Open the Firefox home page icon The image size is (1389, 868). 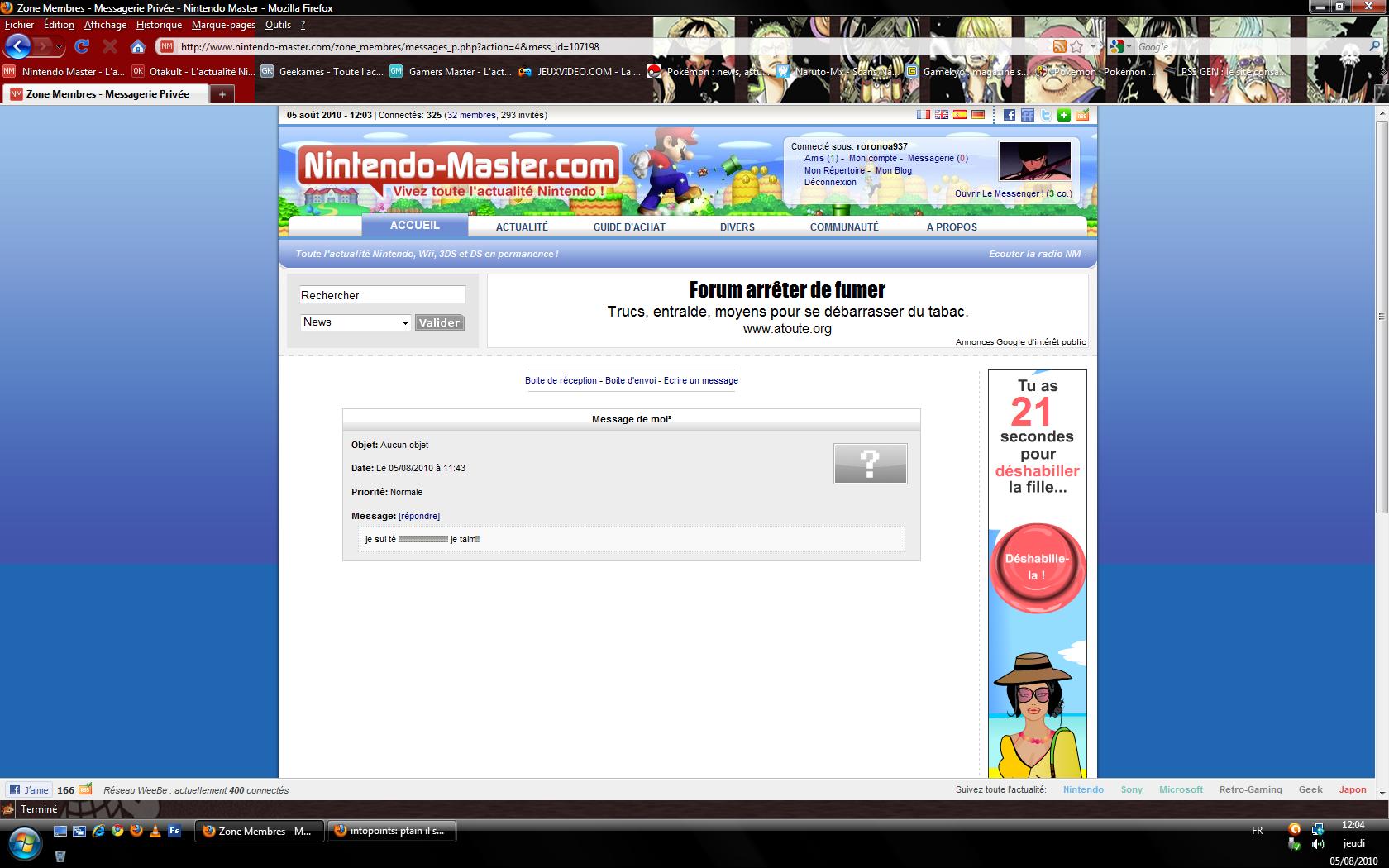click(x=138, y=47)
